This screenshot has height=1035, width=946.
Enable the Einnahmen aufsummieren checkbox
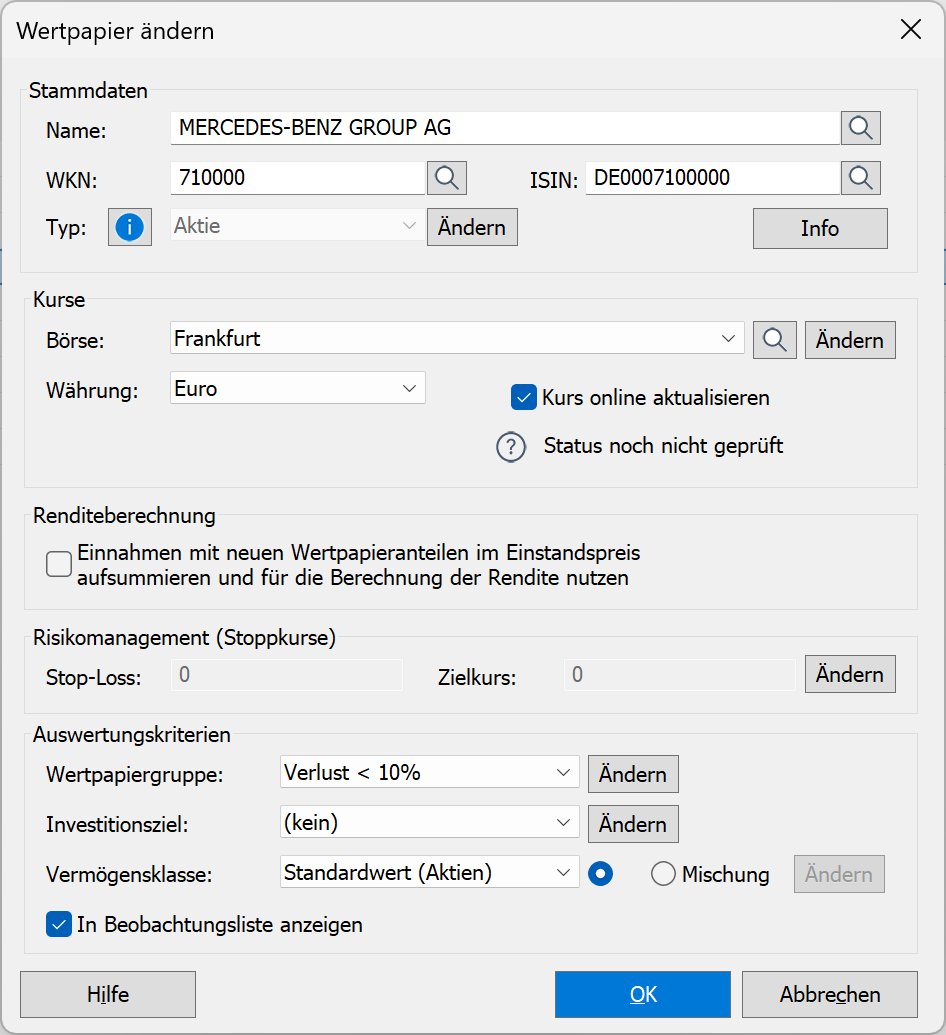pyautogui.click(x=58, y=564)
